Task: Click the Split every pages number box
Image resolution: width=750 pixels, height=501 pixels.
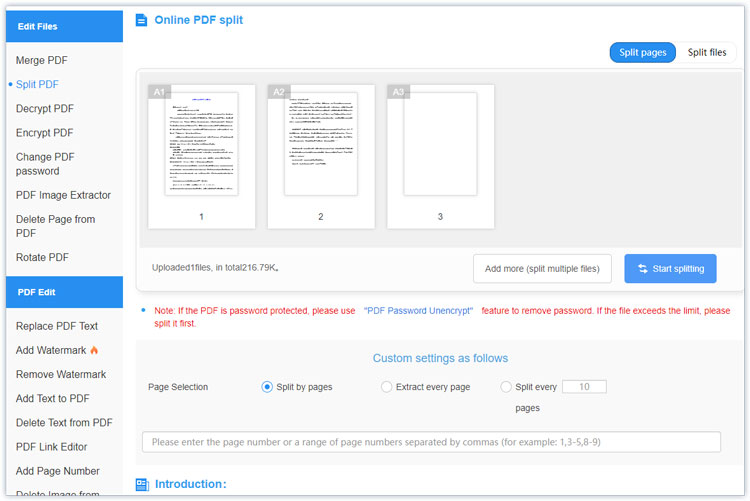Action: coord(584,387)
